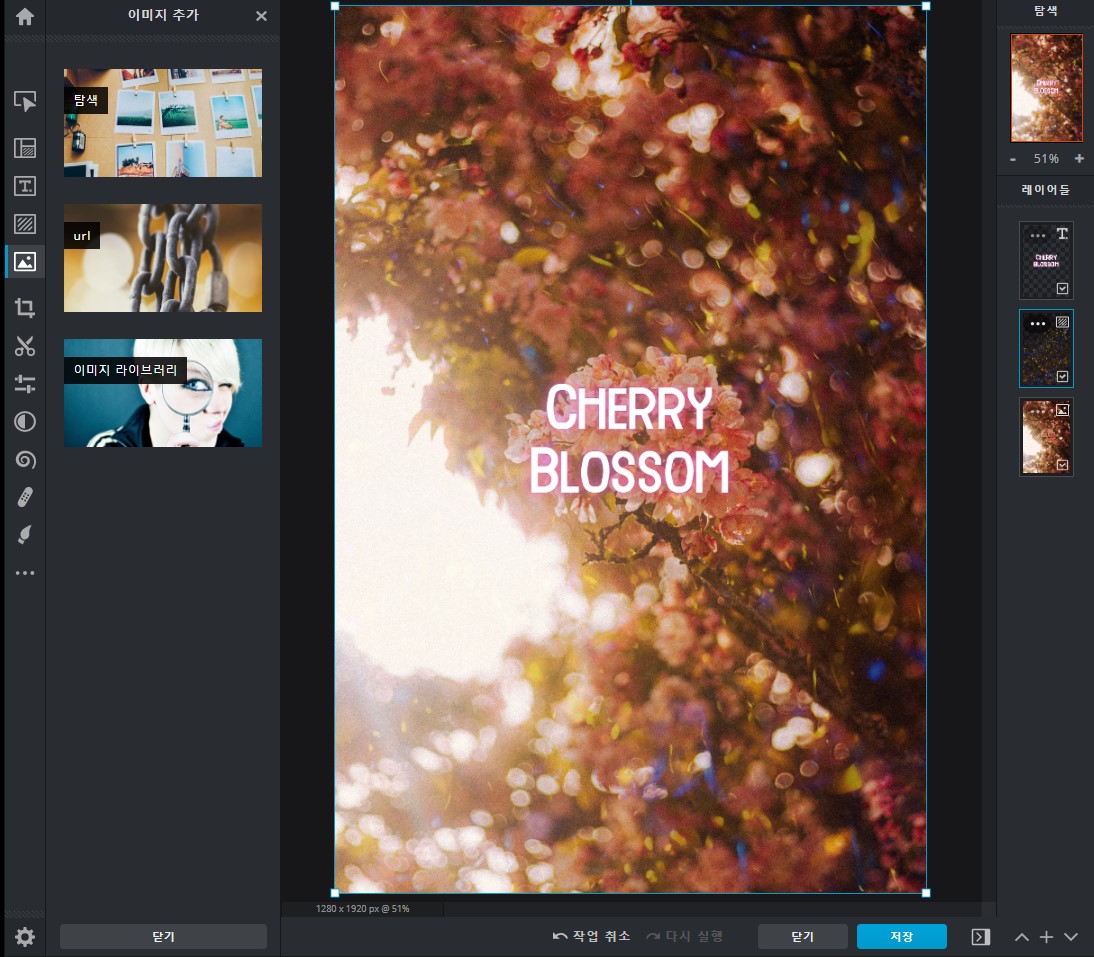Show more tools via the three-dot icon

point(24,573)
